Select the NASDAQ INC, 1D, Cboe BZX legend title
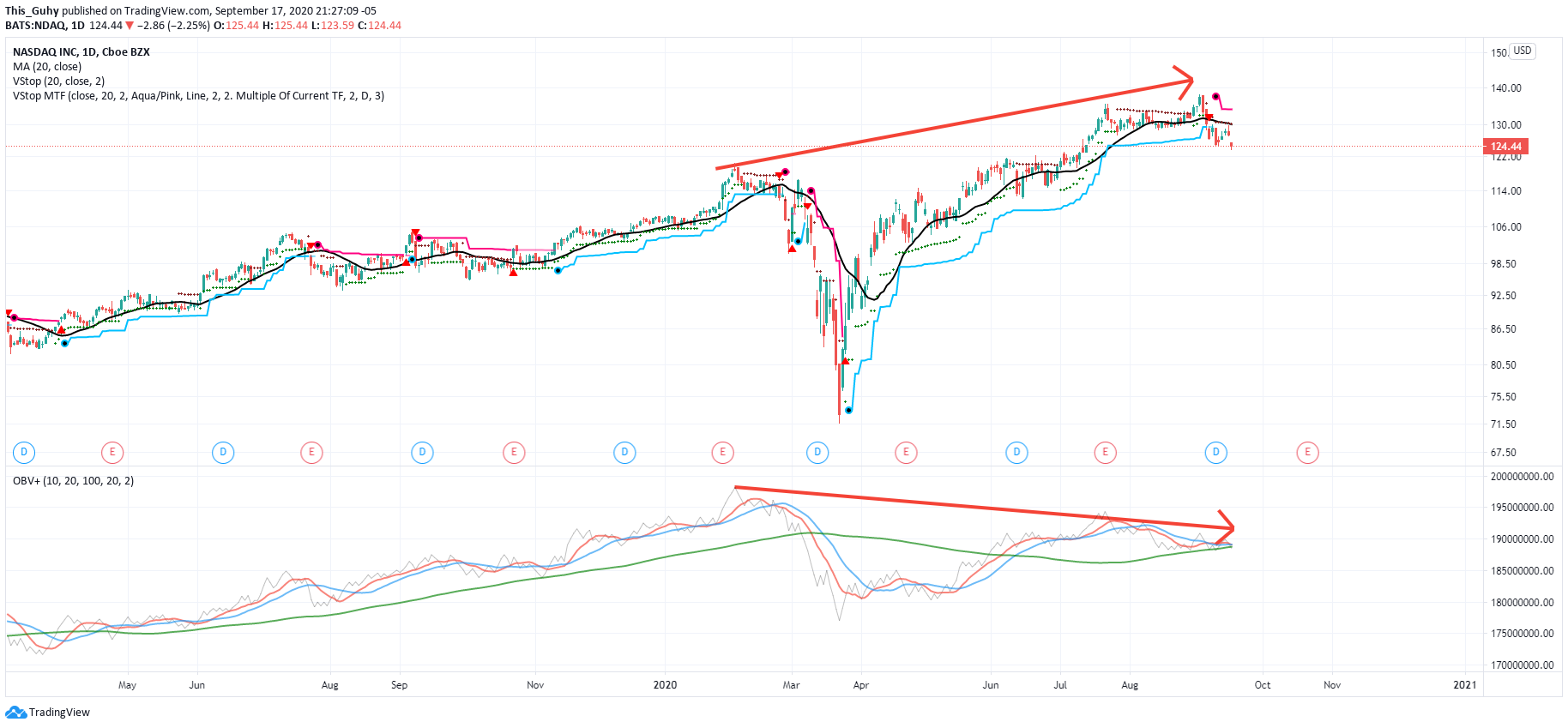Screen dimensions: 1568x728 coord(81,52)
